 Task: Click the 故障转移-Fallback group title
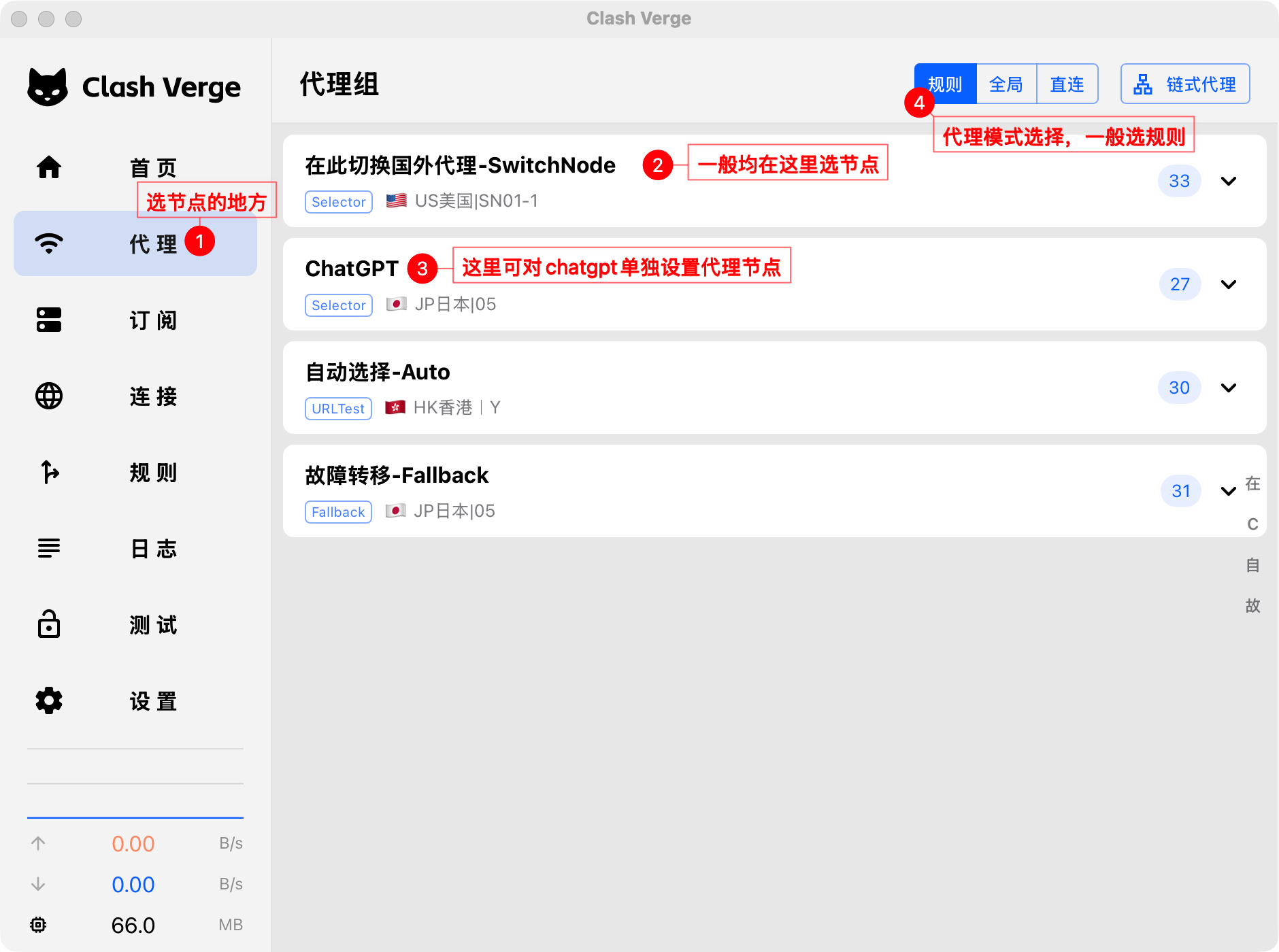[397, 475]
